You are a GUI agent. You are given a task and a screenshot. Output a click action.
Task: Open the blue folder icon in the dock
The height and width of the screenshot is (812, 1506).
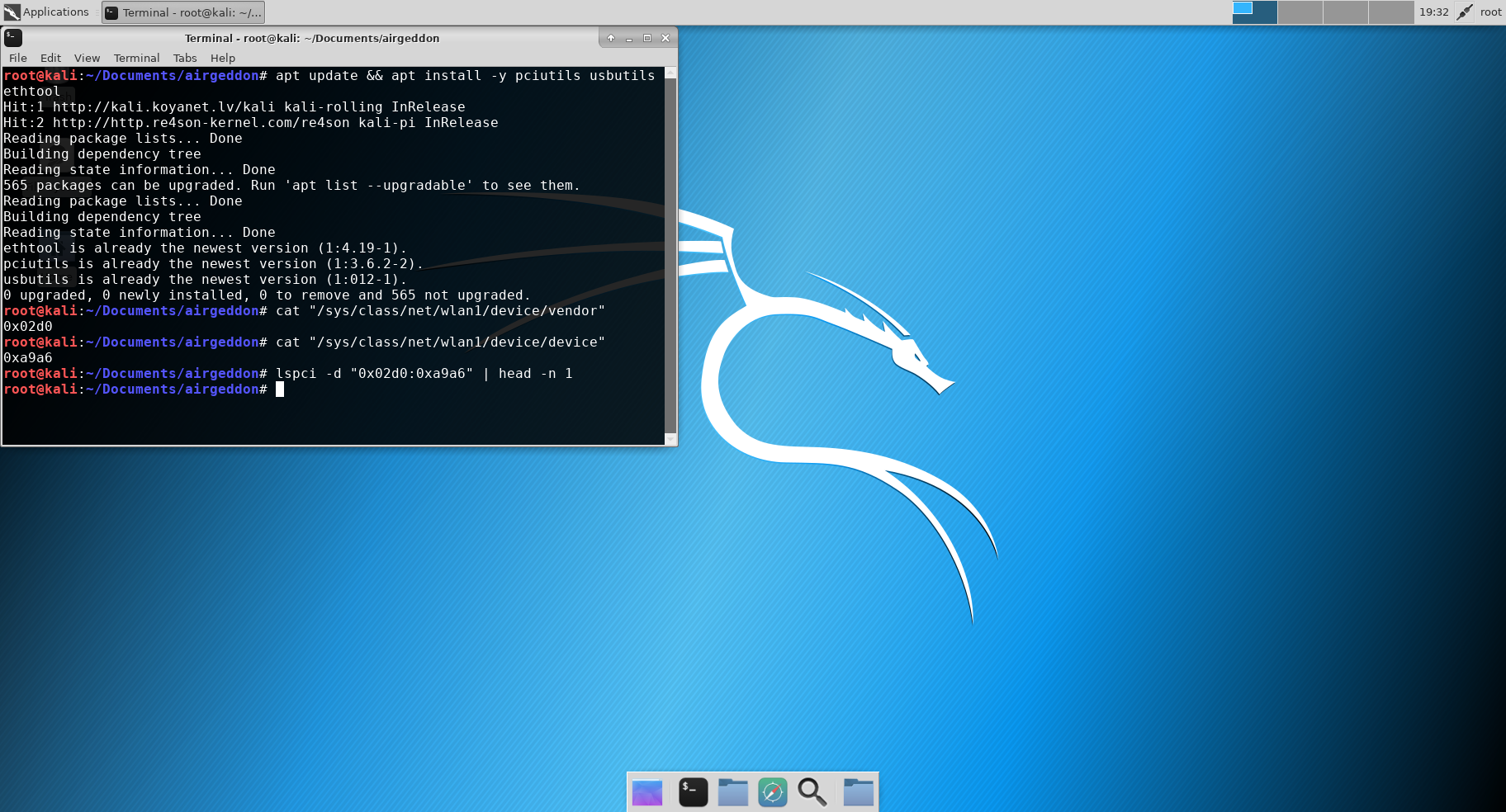tap(732, 791)
